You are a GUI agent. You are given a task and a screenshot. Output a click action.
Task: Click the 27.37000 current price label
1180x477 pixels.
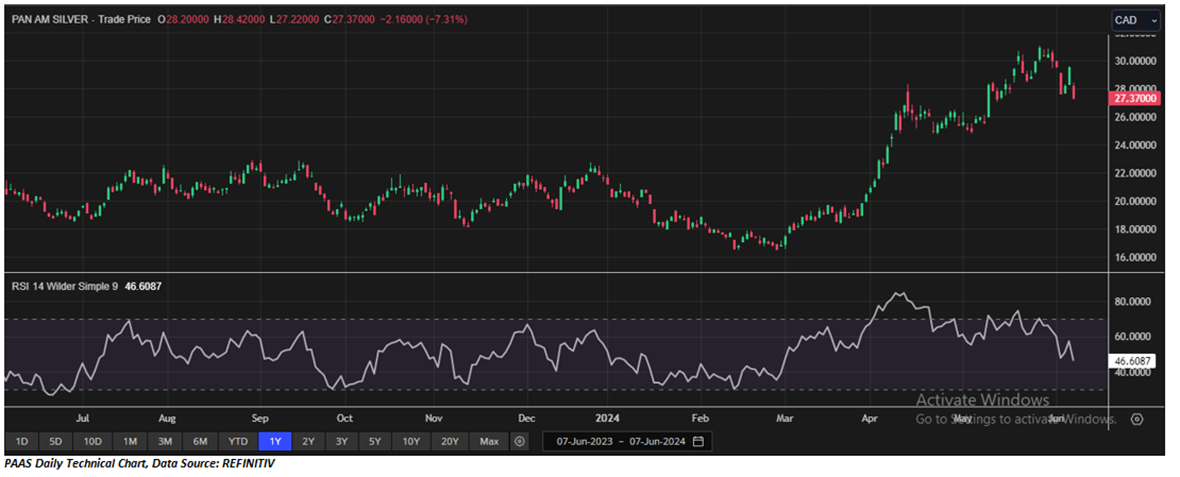1135,100
